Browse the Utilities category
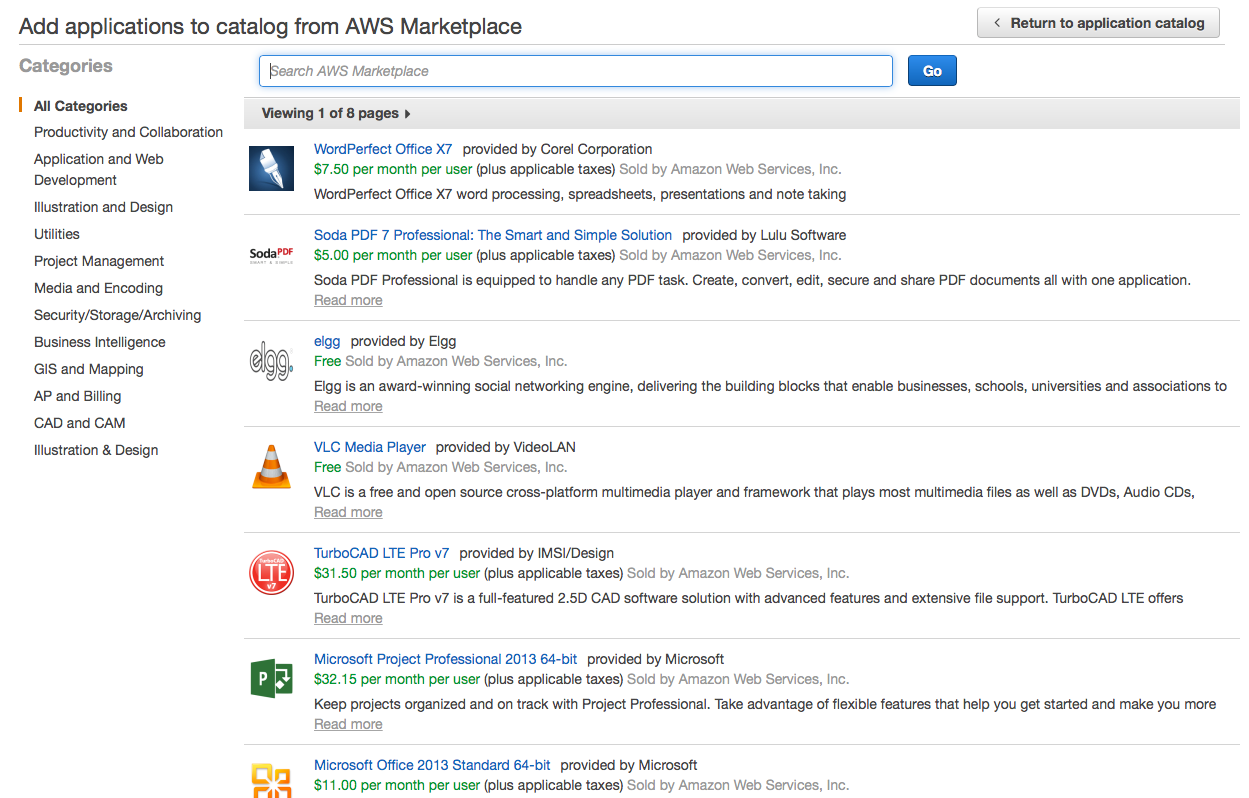The height and width of the screenshot is (798, 1249). point(56,233)
